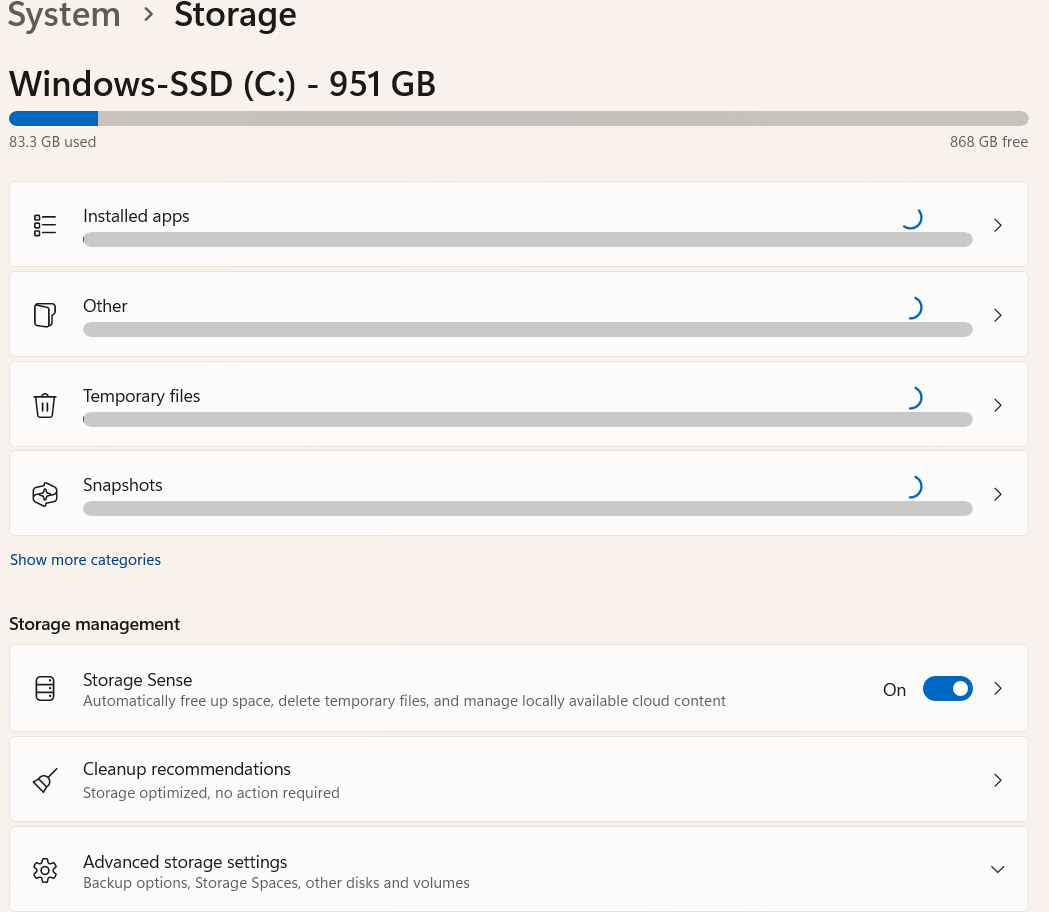Click the Snapshots category icon
This screenshot has height=912, width=1049.
click(45, 495)
